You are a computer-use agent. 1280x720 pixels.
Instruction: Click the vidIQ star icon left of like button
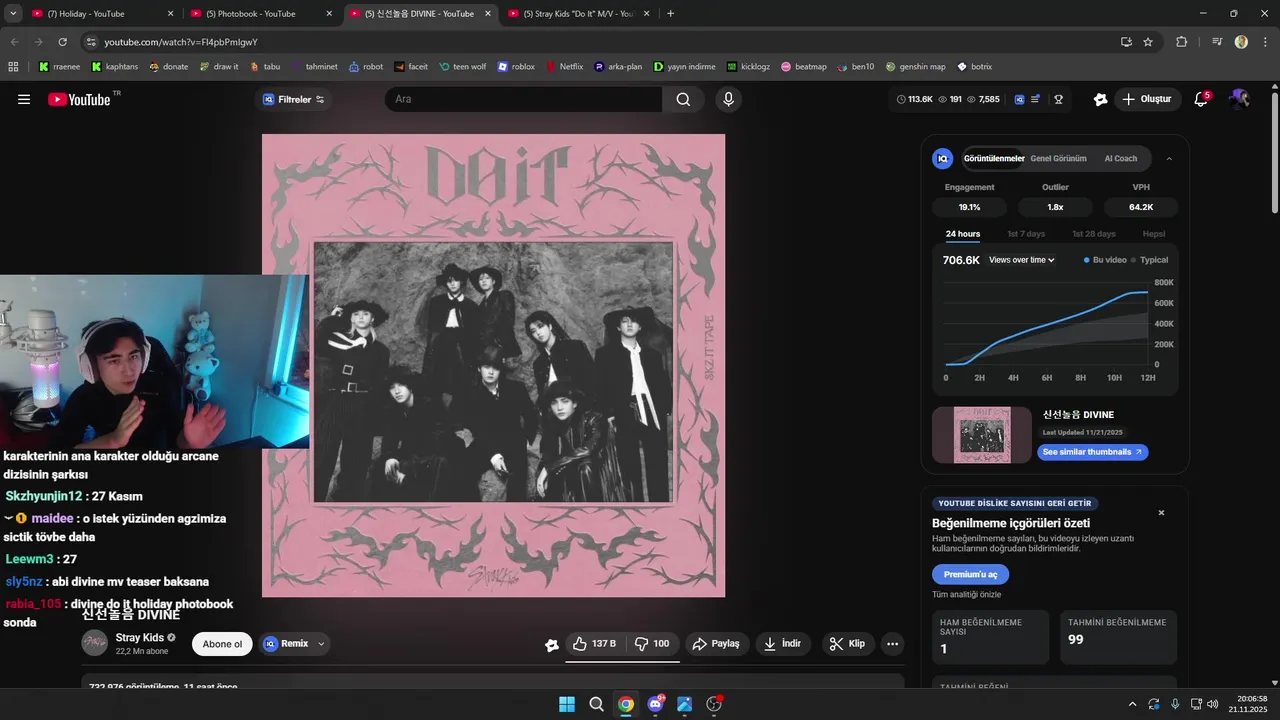click(x=551, y=645)
